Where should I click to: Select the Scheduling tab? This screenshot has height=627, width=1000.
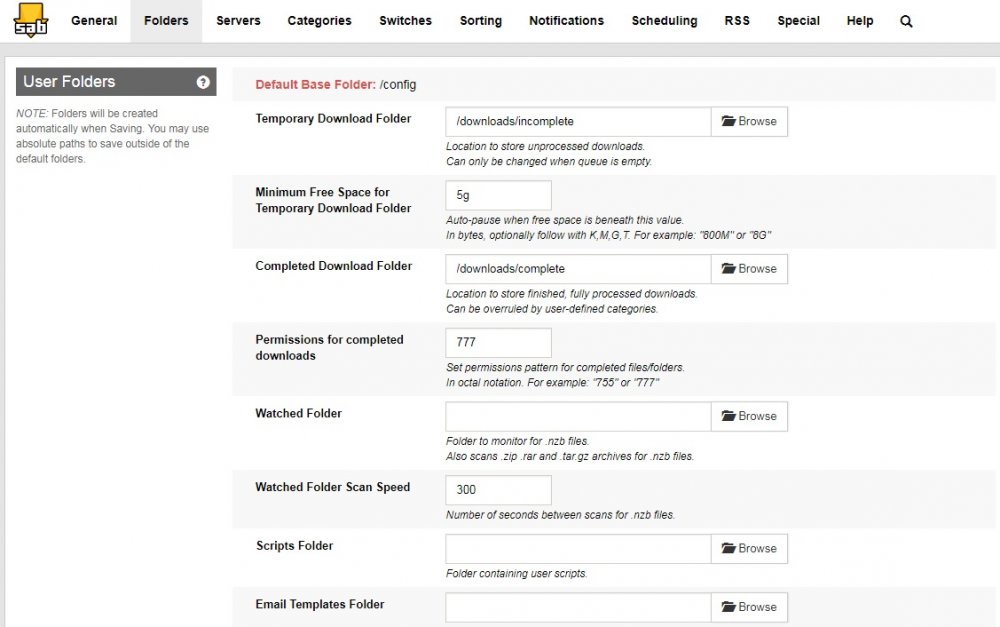point(664,20)
